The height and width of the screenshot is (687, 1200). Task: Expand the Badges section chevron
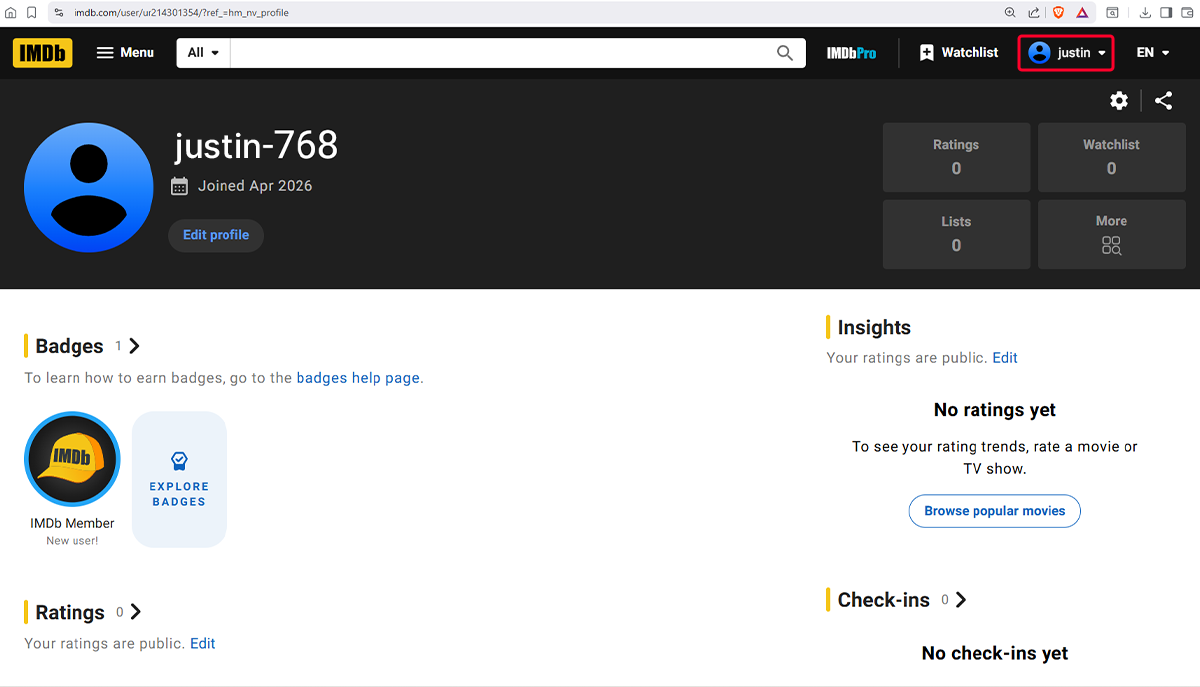click(135, 346)
